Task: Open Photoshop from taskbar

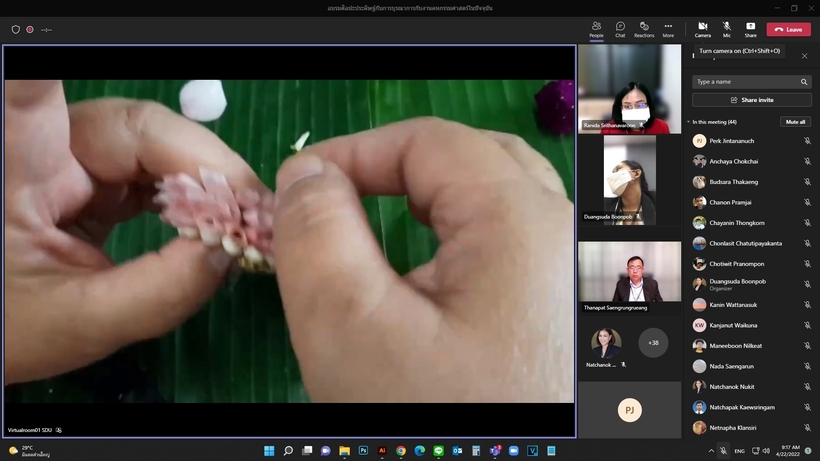Action: click(x=363, y=451)
